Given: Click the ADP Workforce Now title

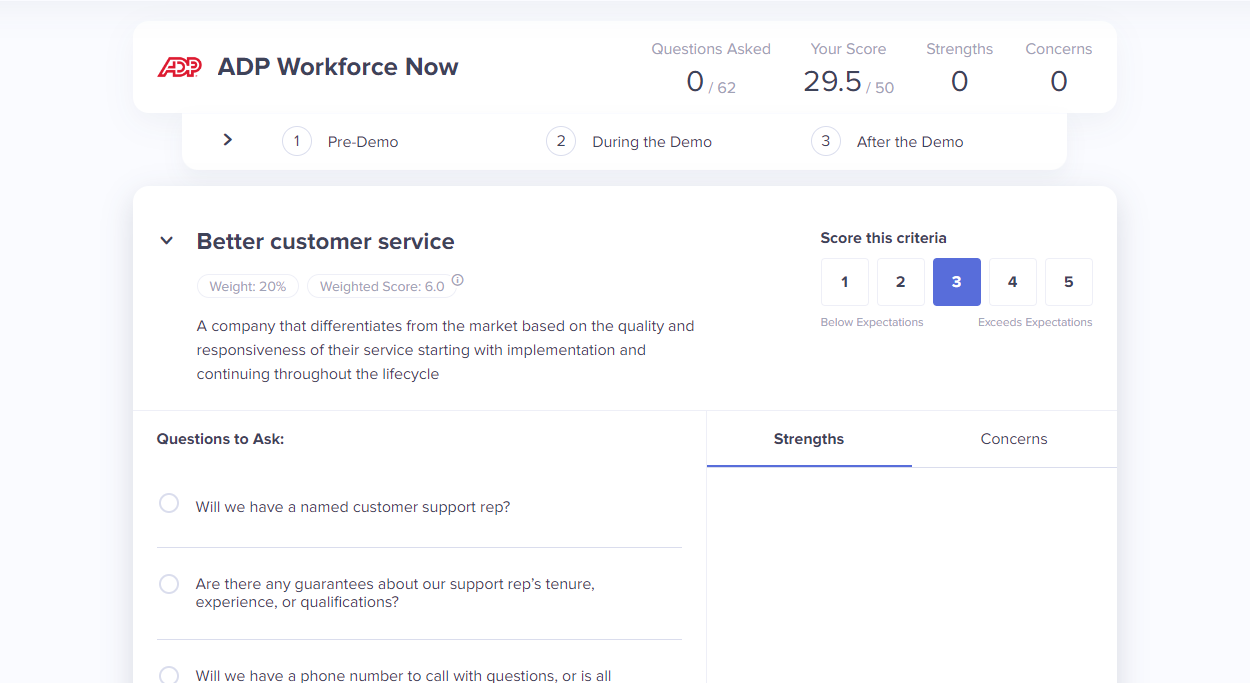Looking at the screenshot, I should [338, 67].
